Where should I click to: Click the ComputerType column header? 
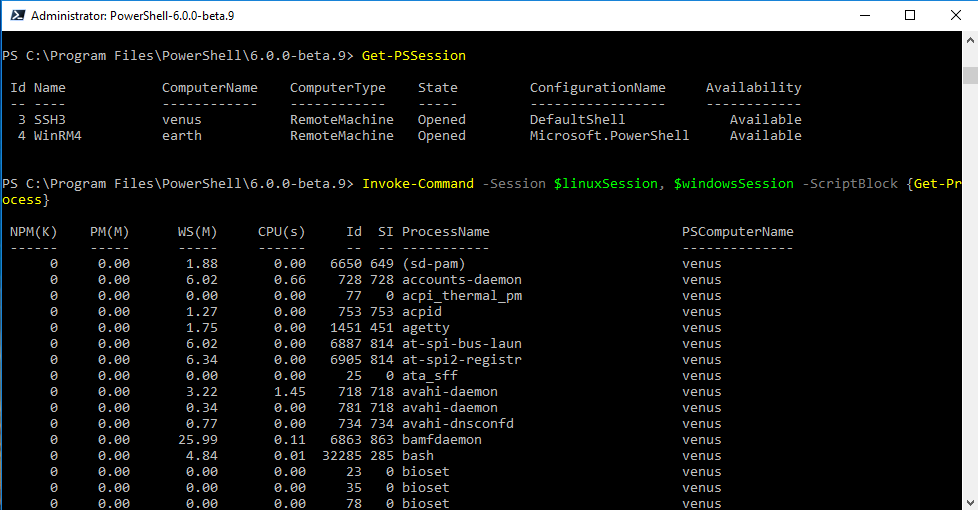tap(337, 88)
